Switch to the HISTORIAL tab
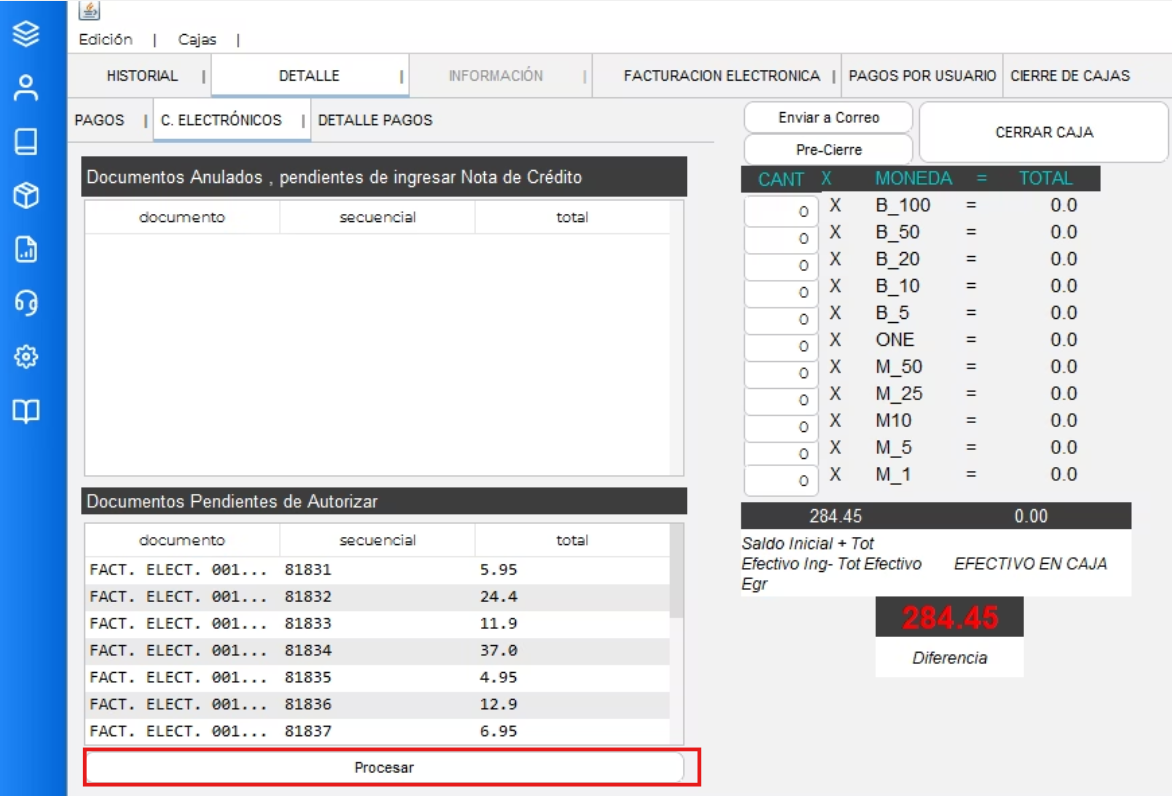 (x=142, y=76)
